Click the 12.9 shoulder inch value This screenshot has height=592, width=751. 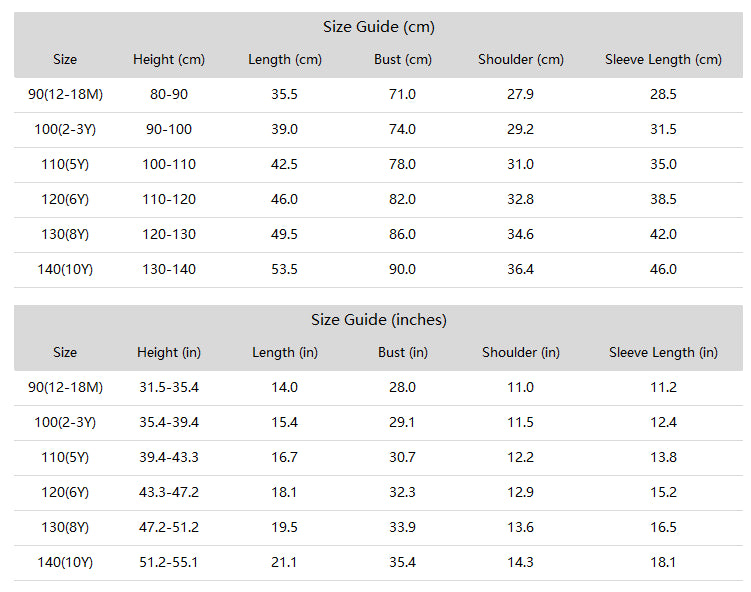pos(521,492)
